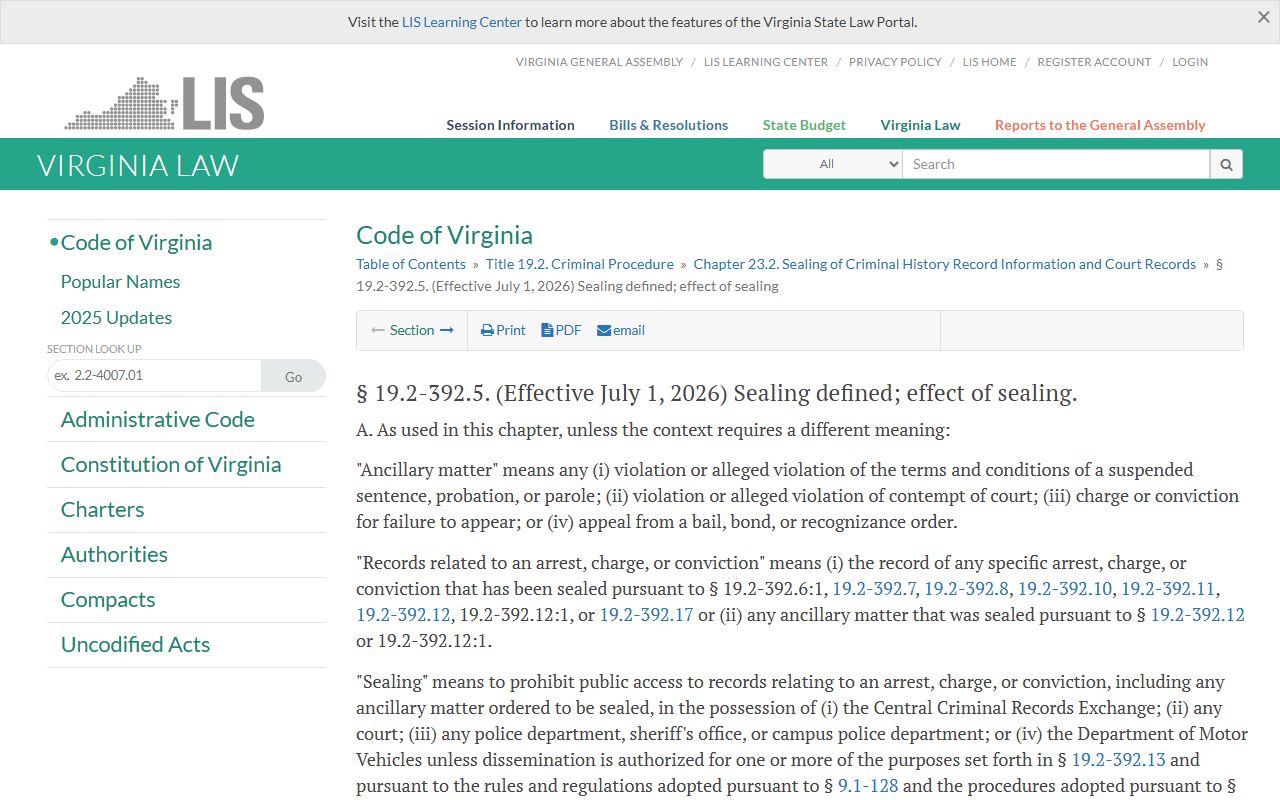Click the magnifier search button
The image size is (1280, 800).
1226,165
